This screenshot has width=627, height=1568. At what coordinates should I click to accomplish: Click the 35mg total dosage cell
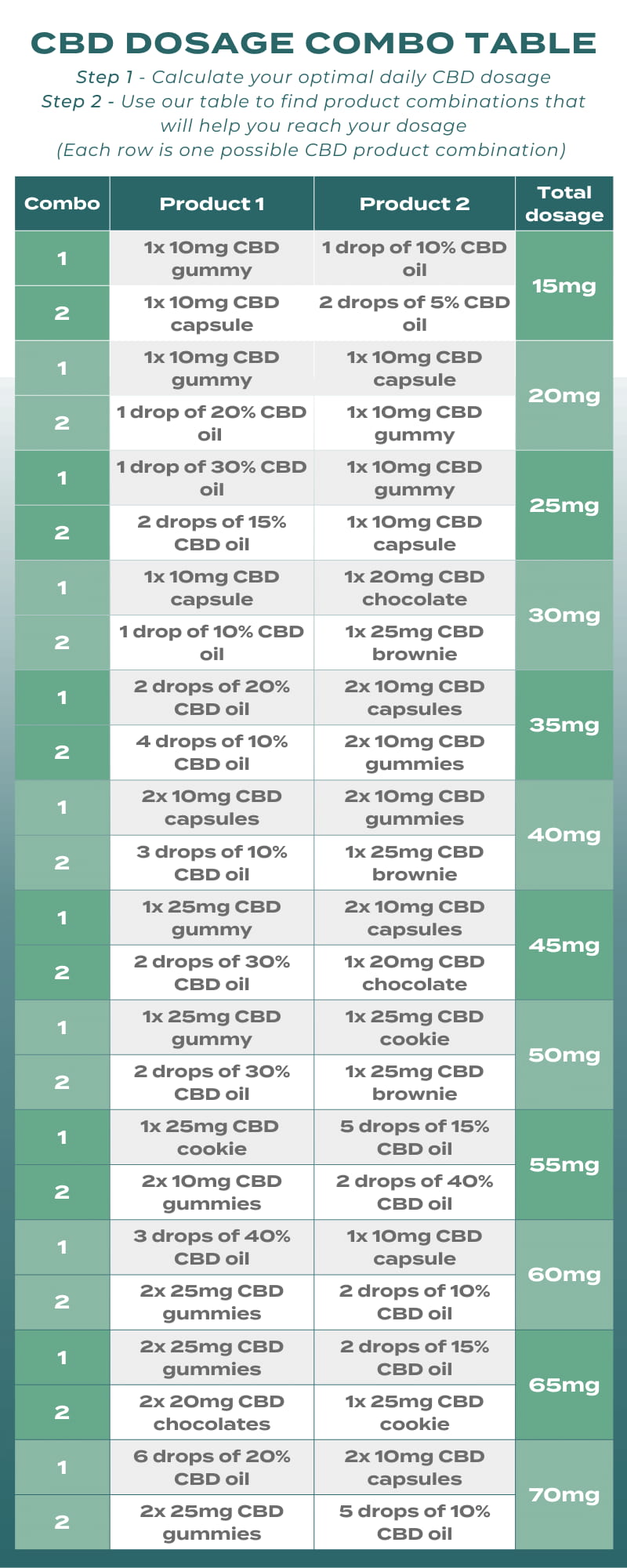pyautogui.click(x=564, y=725)
